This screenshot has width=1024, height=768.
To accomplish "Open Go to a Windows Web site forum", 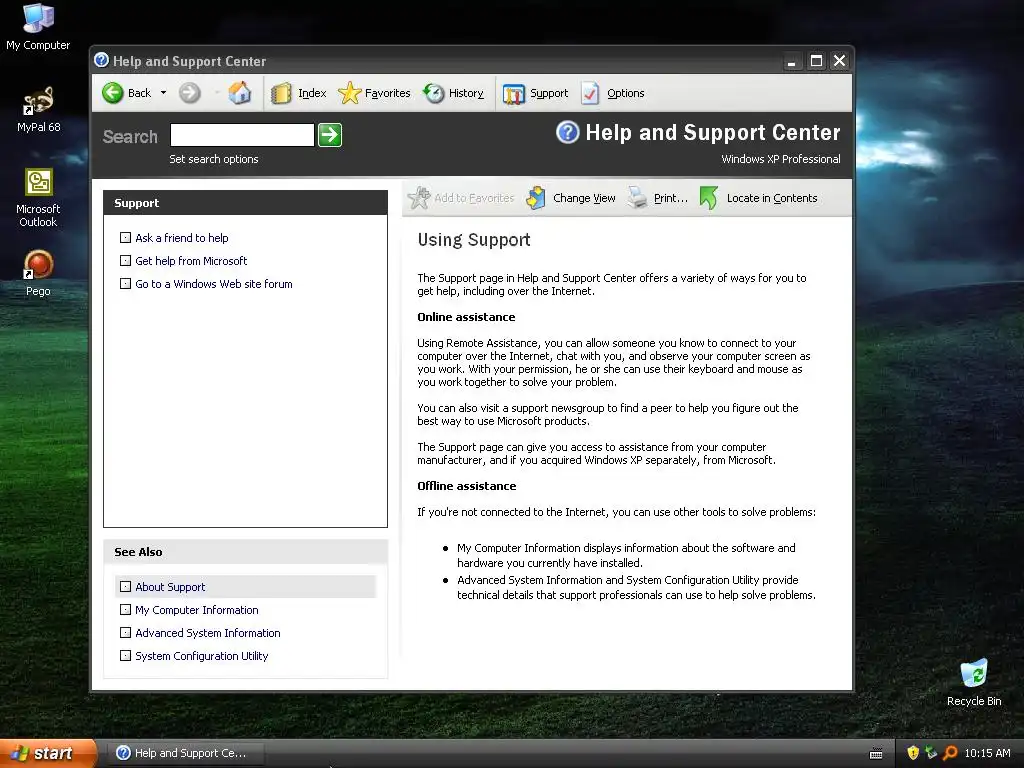I will tap(214, 284).
